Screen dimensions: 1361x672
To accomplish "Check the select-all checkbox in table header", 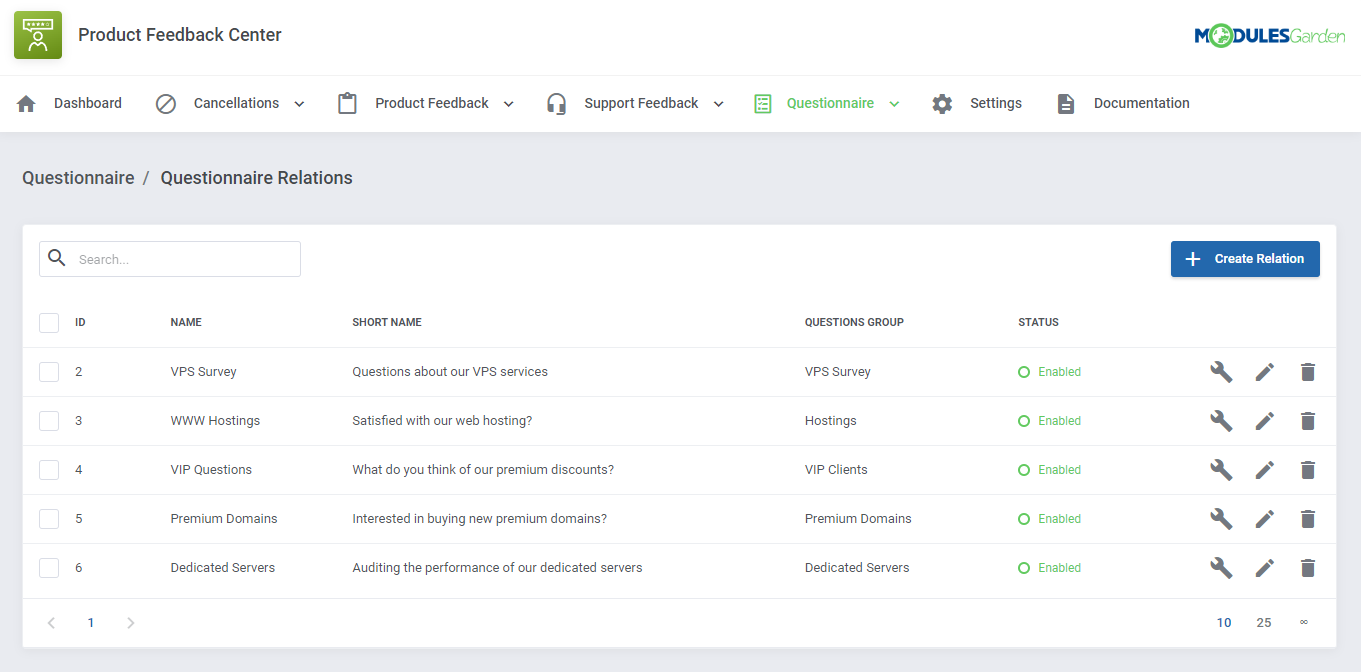I will [48, 322].
